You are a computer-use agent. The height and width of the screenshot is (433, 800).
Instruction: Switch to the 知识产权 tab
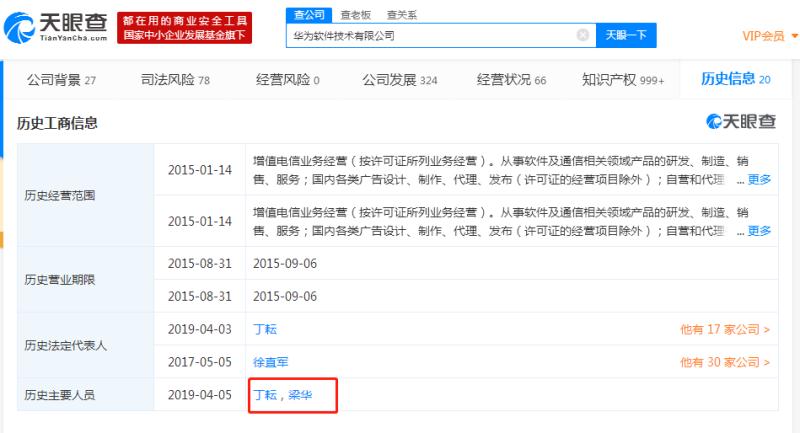(623, 80)
